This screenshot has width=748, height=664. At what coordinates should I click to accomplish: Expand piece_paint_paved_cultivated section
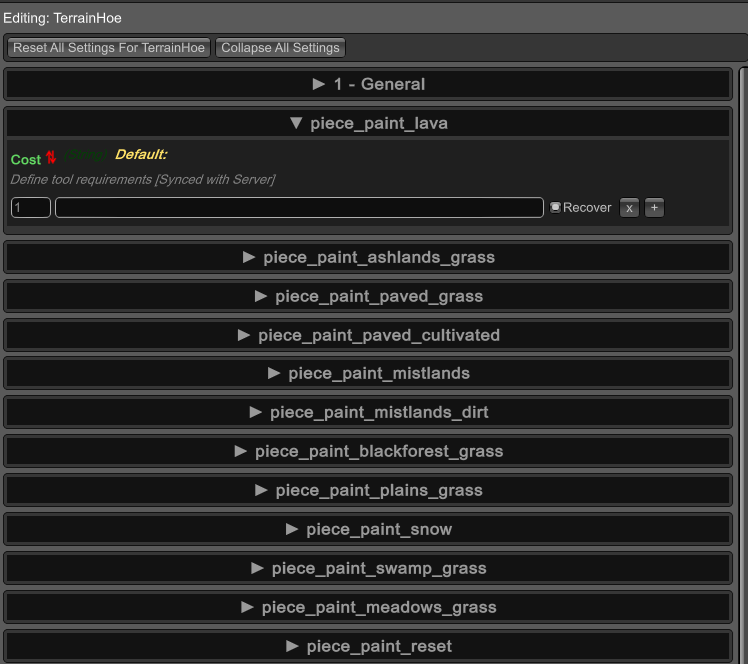tap(368, 335)
